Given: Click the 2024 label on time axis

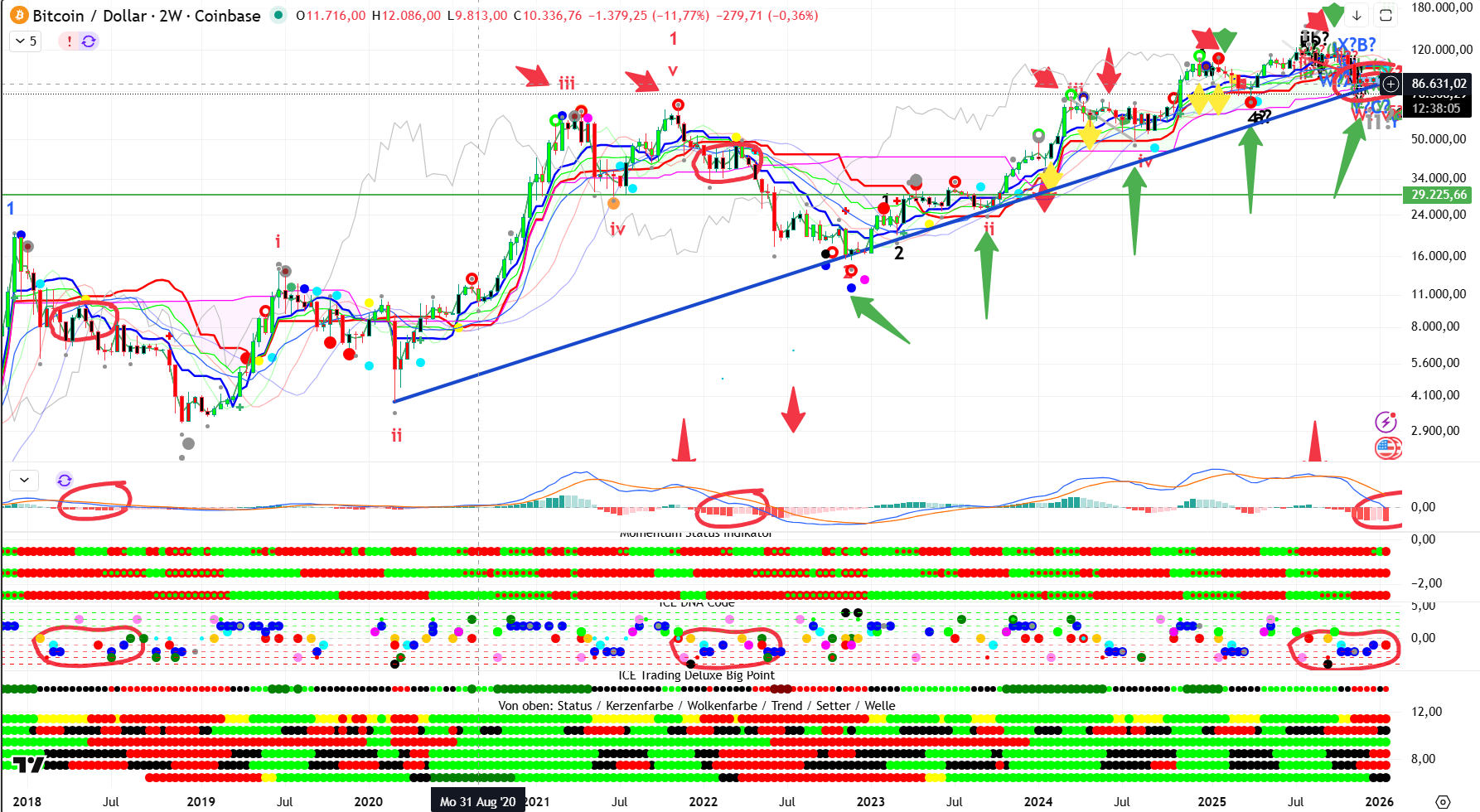Looking at the screenshot, I should [x=1037, y=801].
